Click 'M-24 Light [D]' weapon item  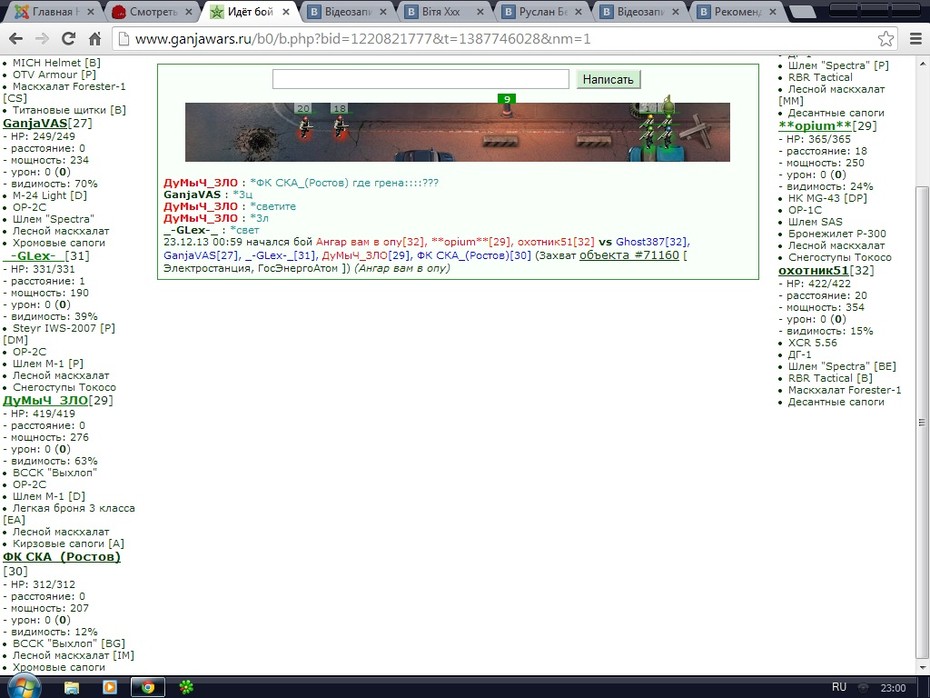point(49,196)
